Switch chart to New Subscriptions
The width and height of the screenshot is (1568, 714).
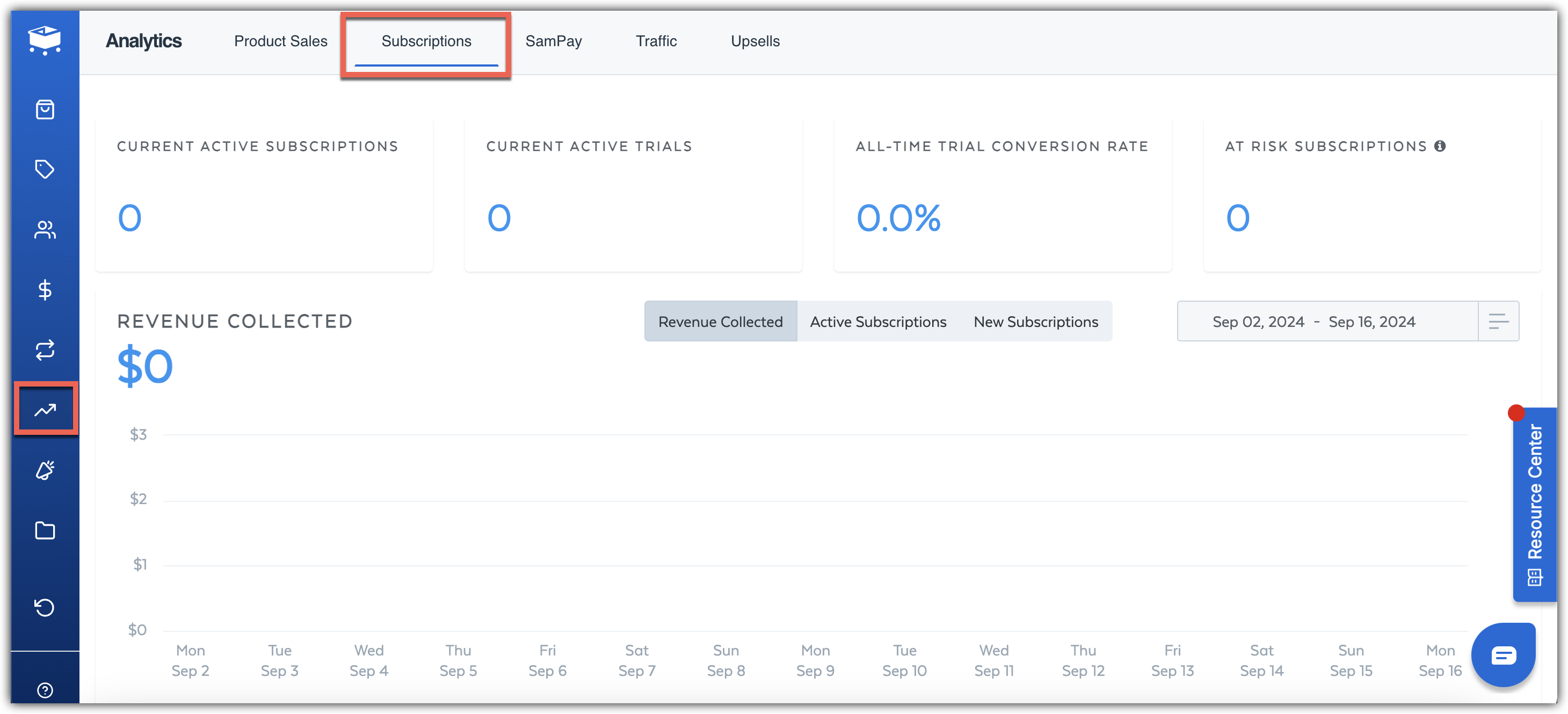click(x=1035, y=322)
